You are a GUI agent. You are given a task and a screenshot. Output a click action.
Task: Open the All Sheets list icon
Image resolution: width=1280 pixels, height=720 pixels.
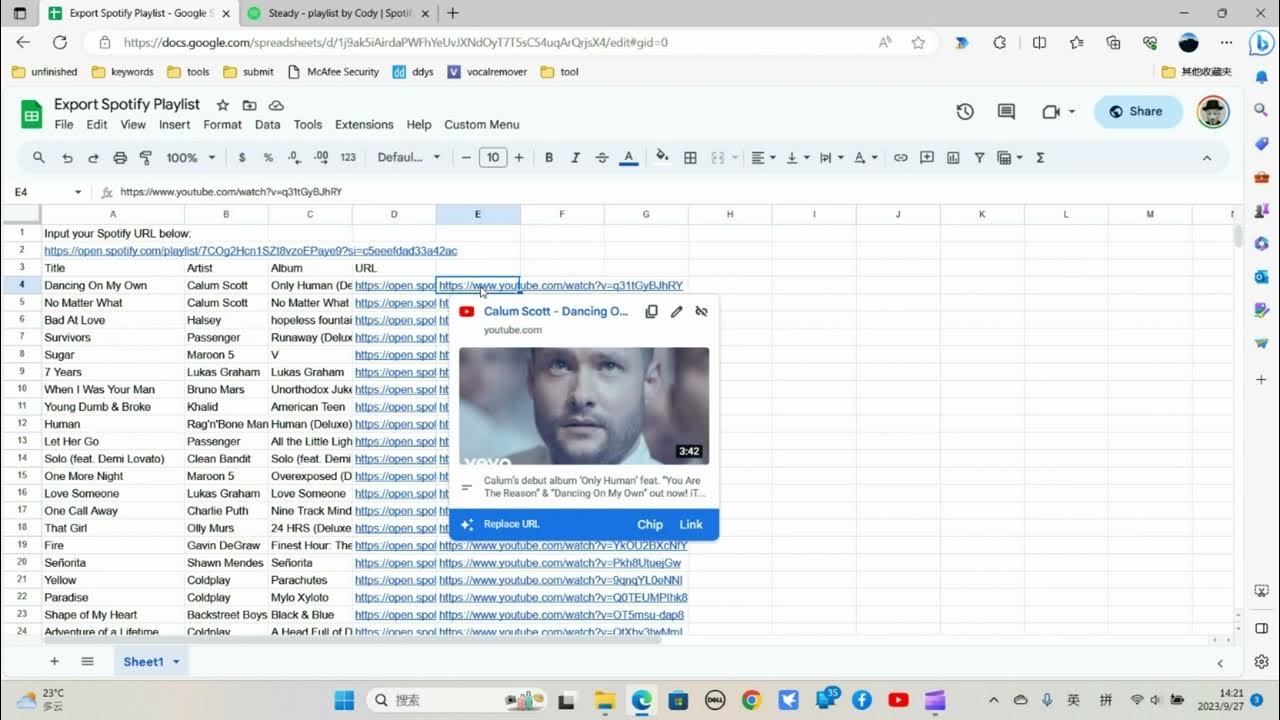(87, 662)
